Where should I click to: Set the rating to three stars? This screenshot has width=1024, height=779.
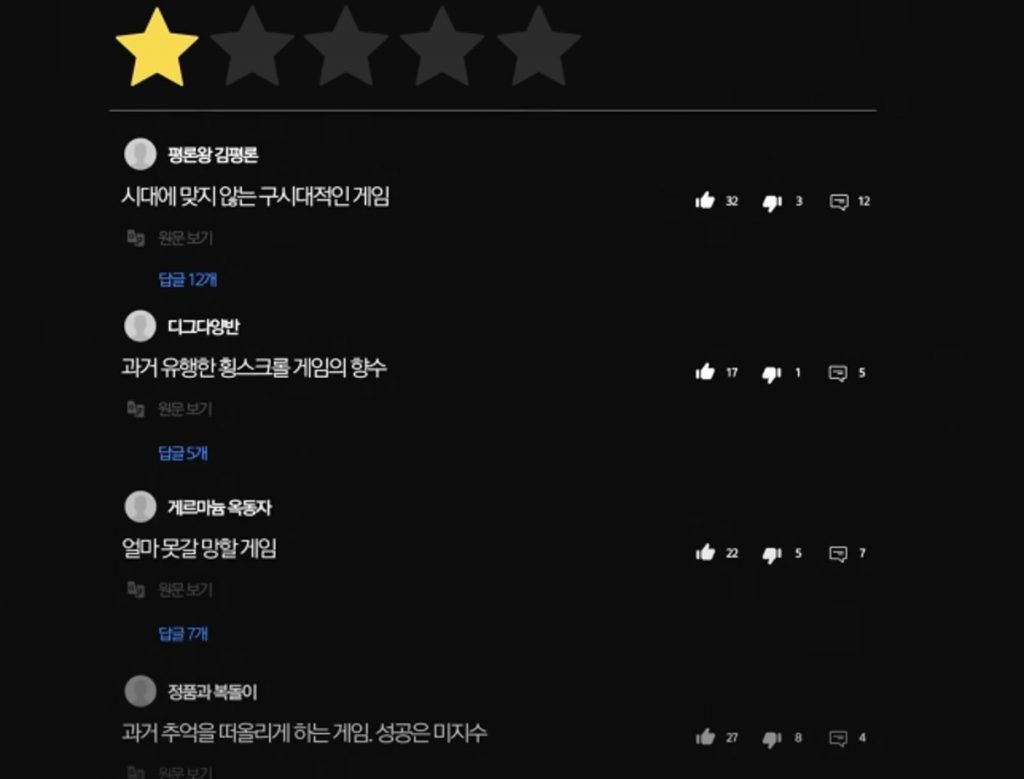(346, 46)
